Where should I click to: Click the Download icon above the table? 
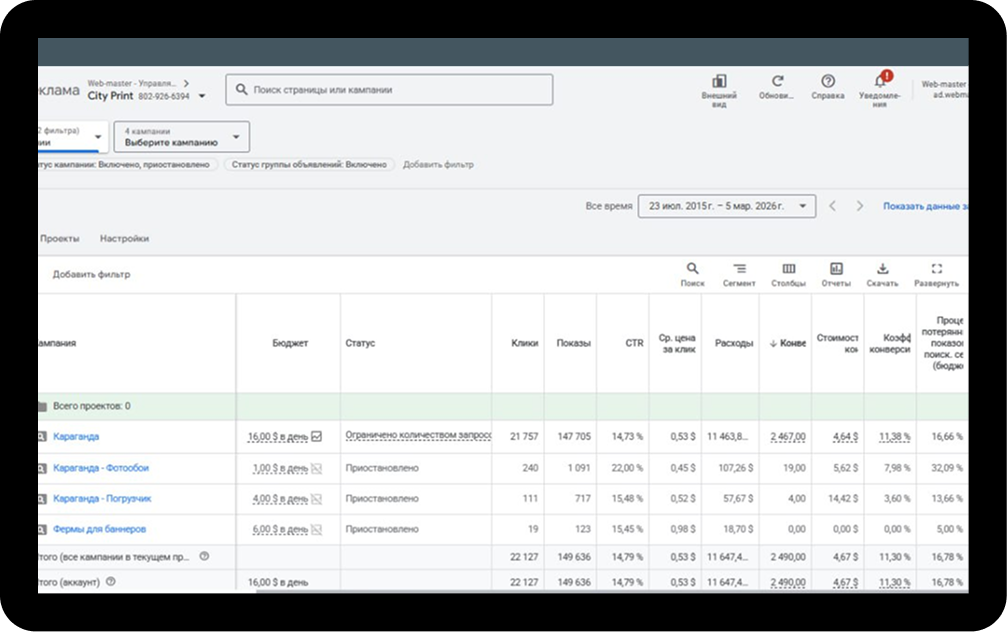882,269
